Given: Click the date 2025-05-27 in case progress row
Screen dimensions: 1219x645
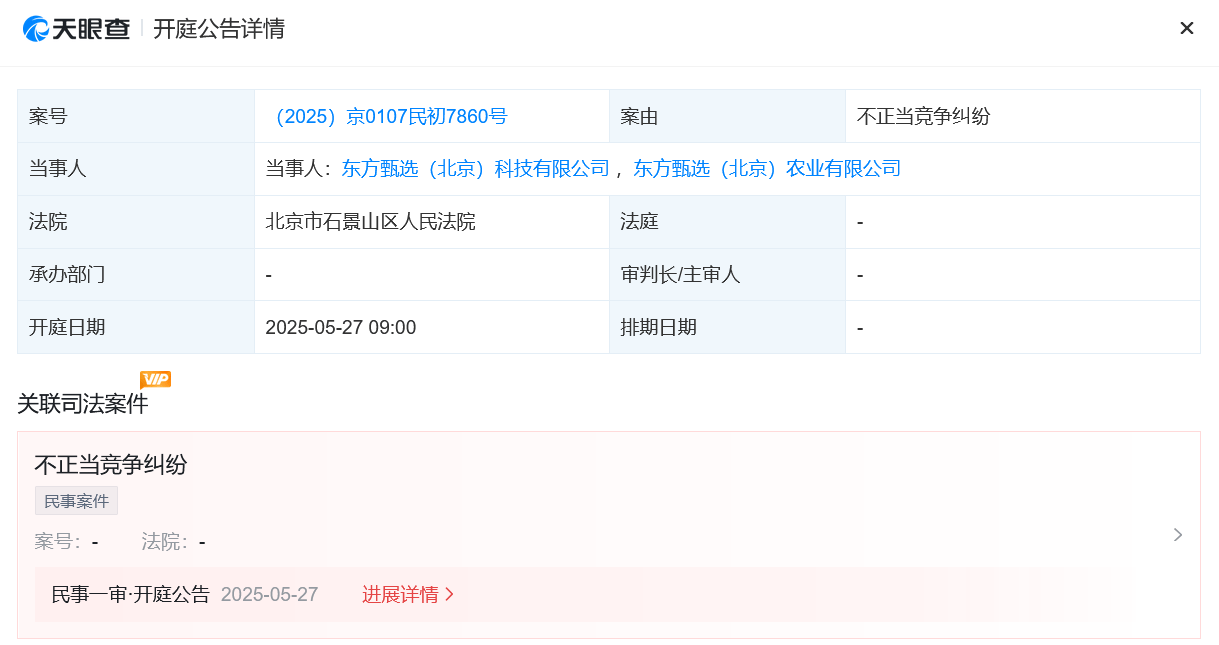Looking at the screenshot, I should click(270, 595).
